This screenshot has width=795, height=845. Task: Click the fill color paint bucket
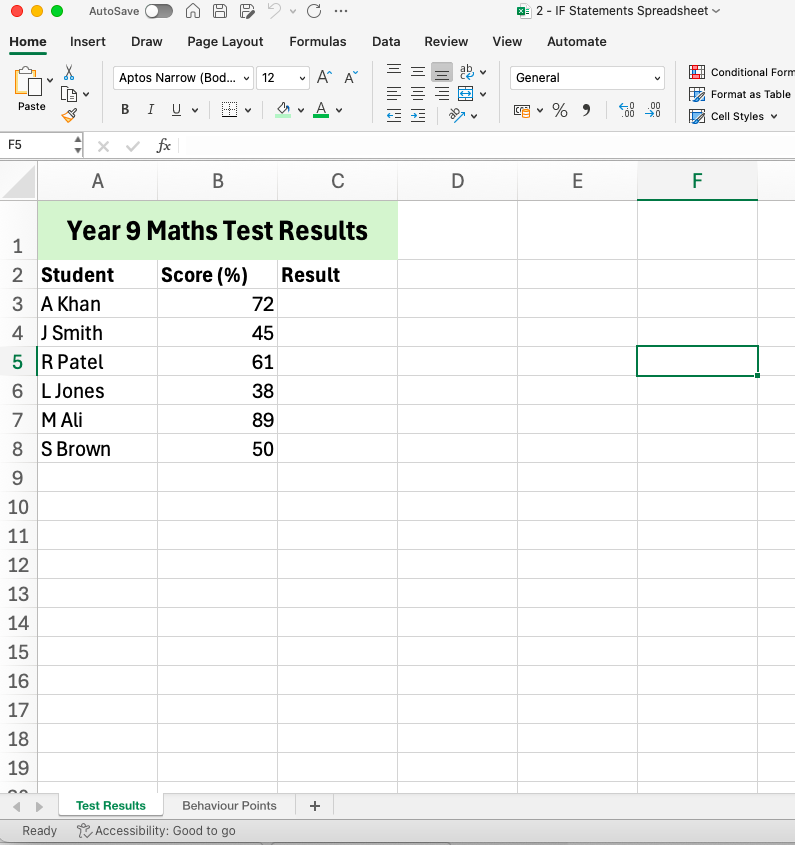click(283, 110)
